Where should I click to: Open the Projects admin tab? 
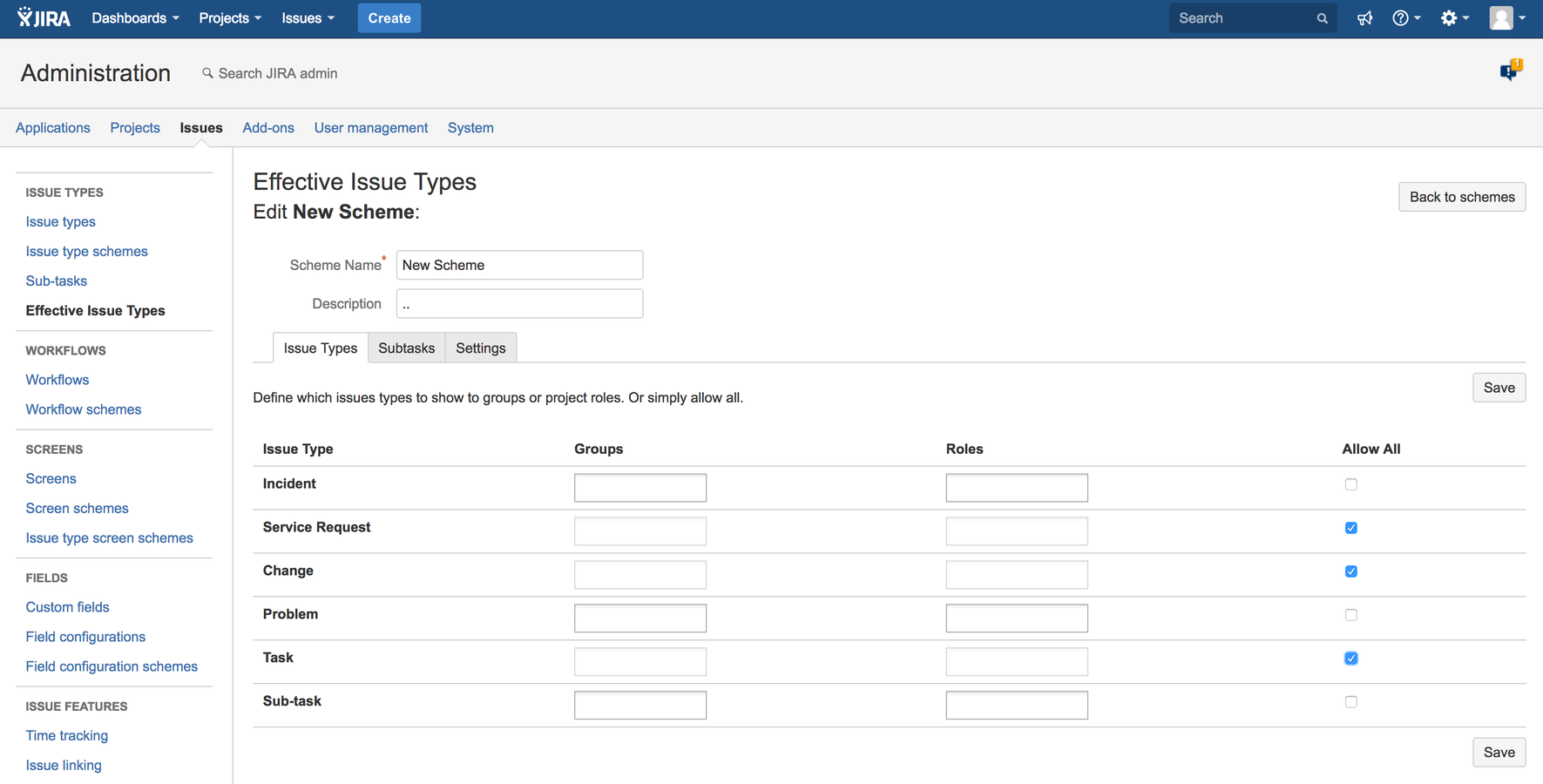tap(135, 127)
